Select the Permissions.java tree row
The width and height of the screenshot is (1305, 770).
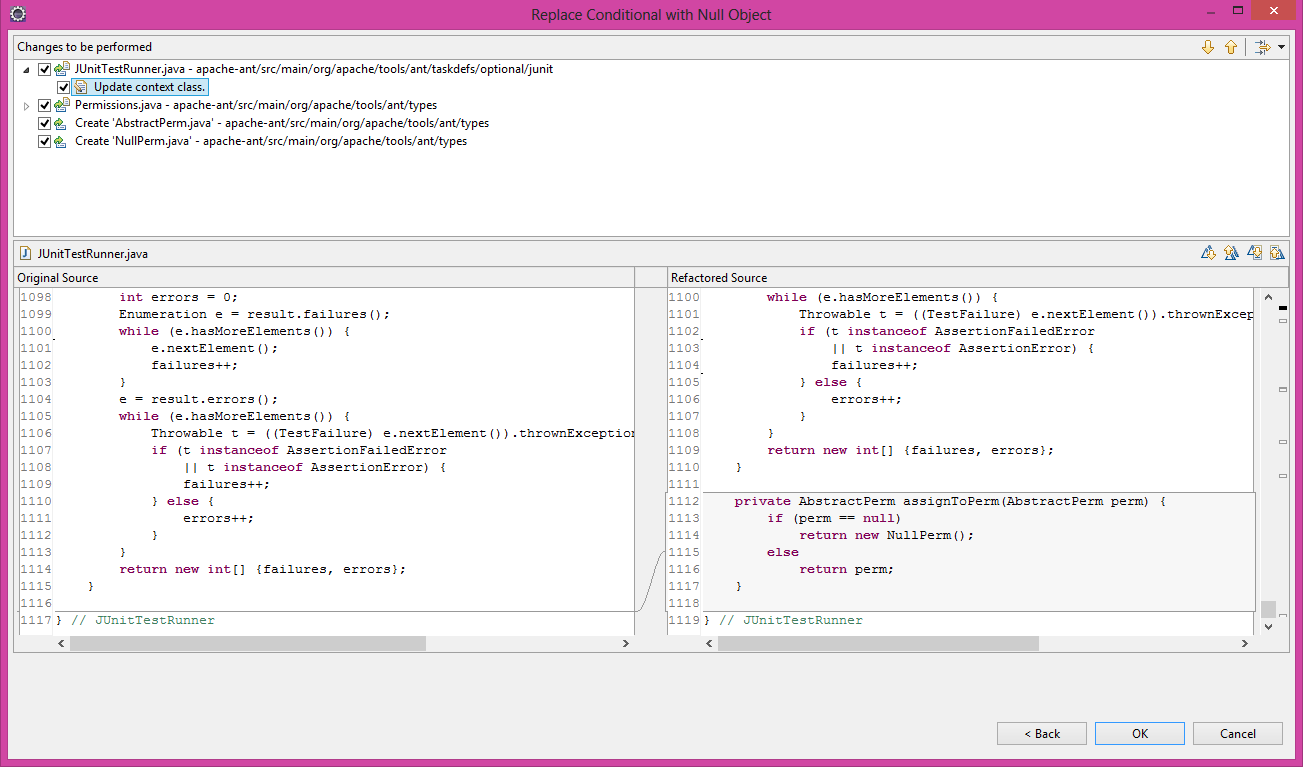[255, 105]
